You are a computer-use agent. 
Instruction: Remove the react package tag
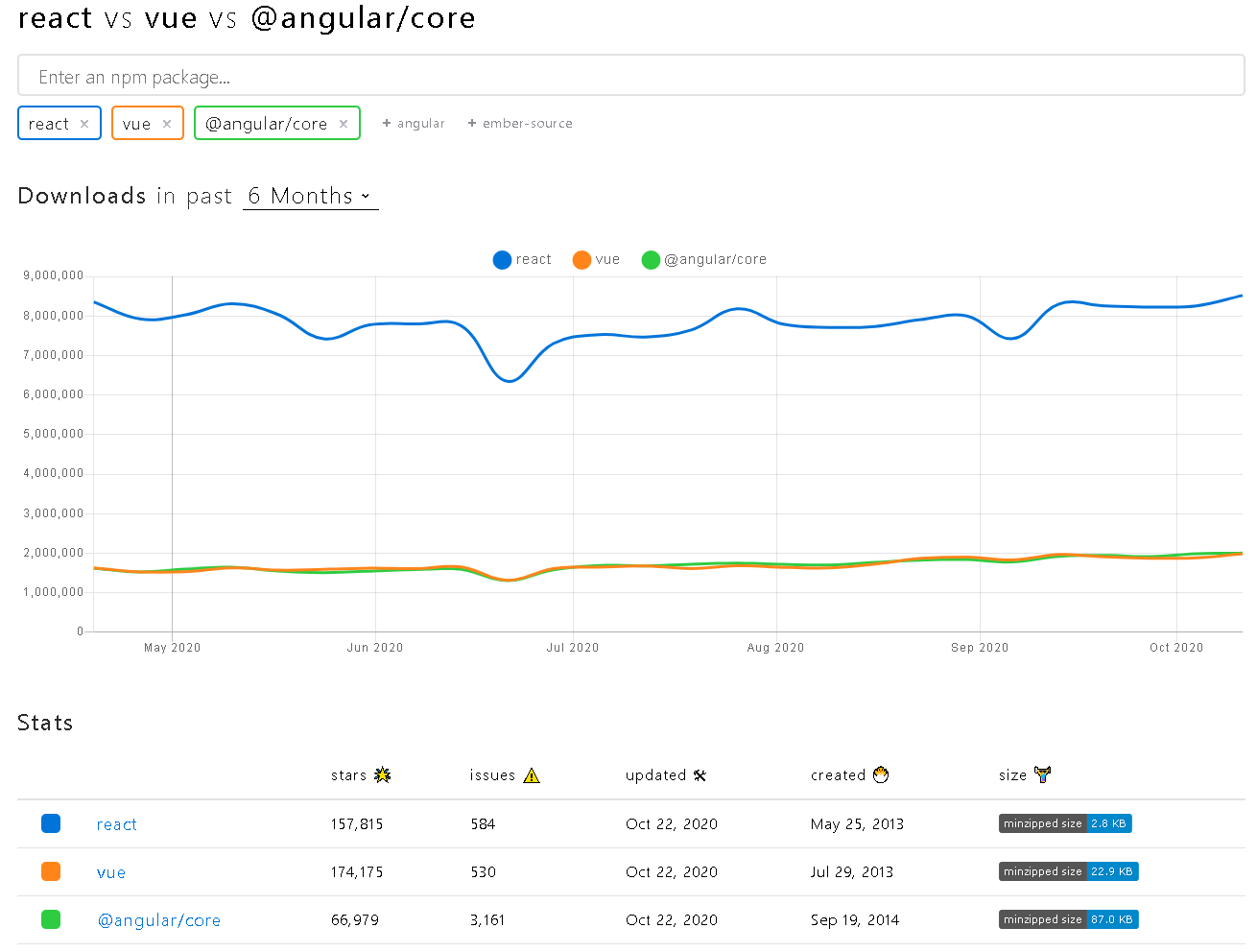click(x=84, y=124)
